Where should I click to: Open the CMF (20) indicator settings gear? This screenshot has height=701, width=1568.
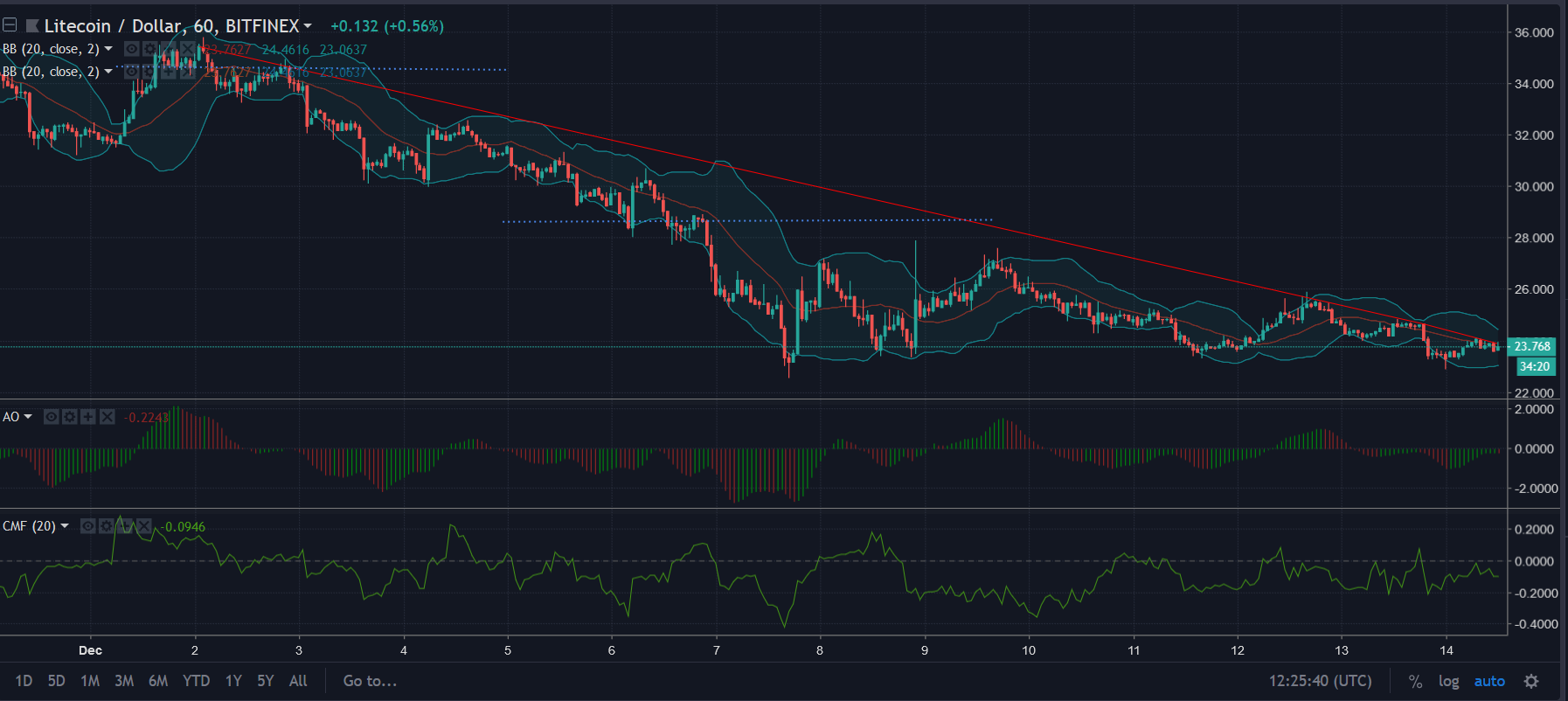point(106,526)
